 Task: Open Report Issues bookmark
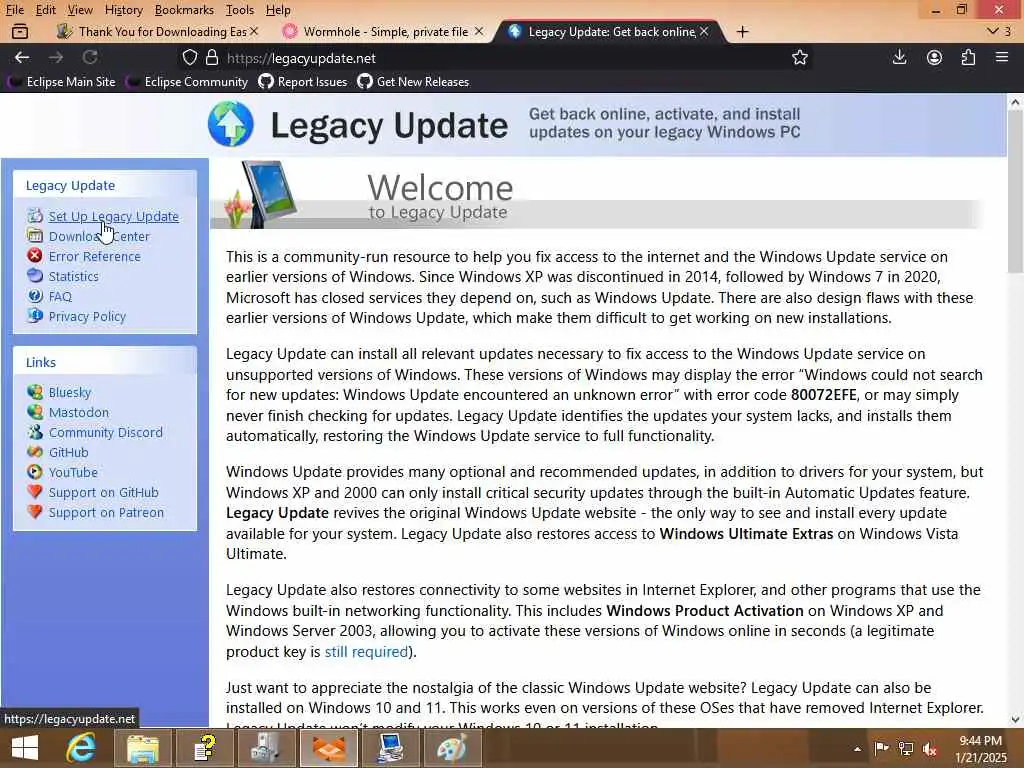[302, 82]
